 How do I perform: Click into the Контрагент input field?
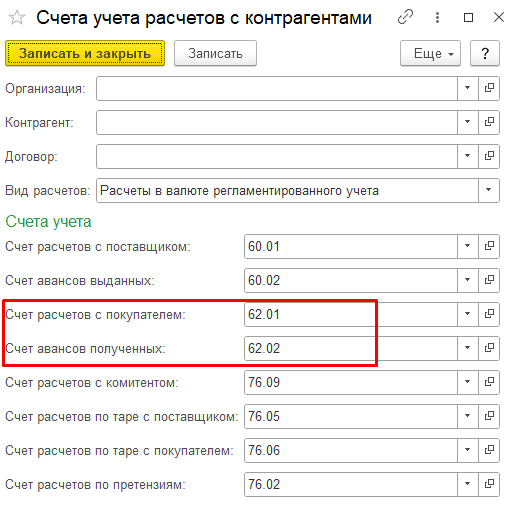(x=277, y=122)
